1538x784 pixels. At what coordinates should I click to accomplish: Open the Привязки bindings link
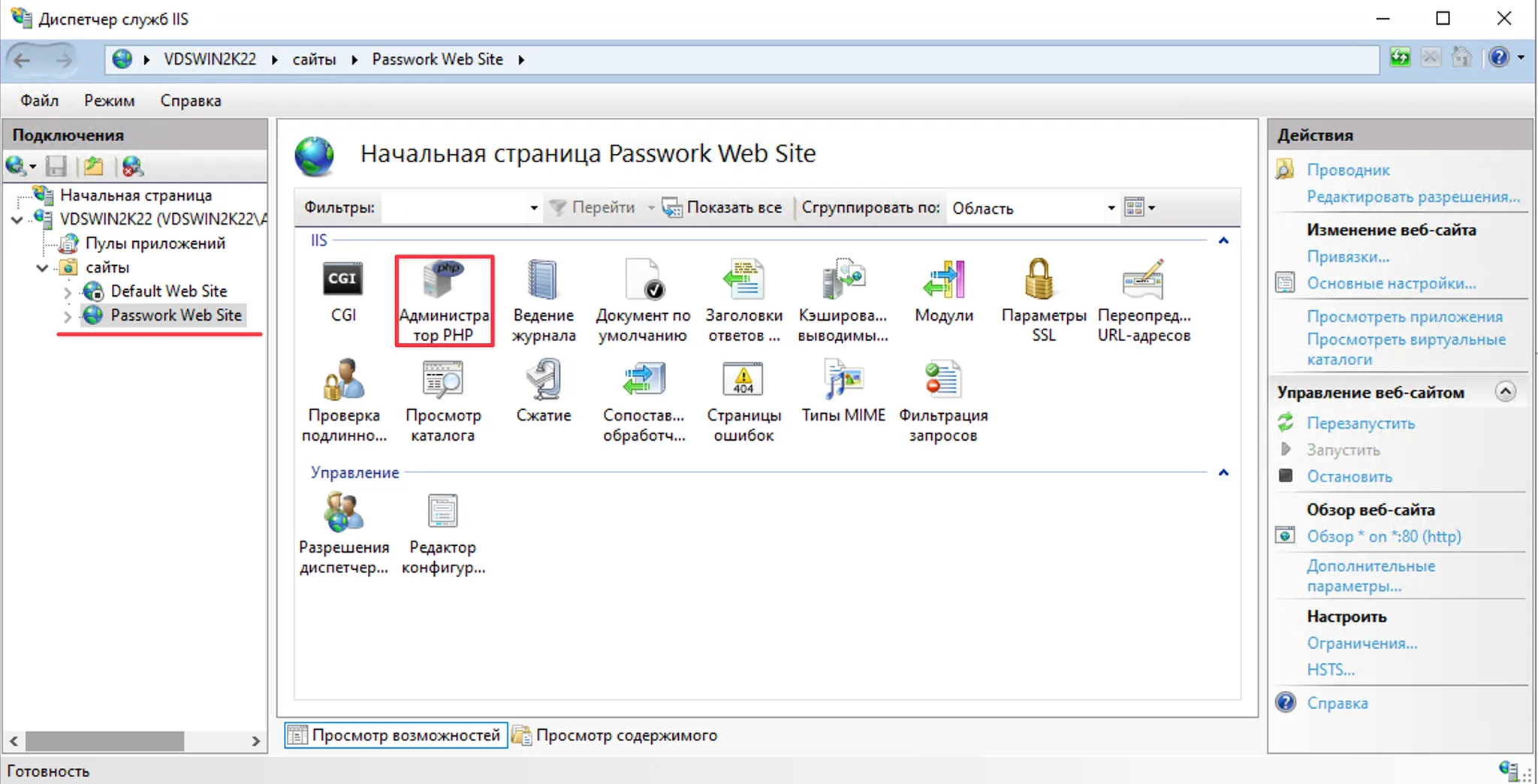click(x=1348, y=257)
